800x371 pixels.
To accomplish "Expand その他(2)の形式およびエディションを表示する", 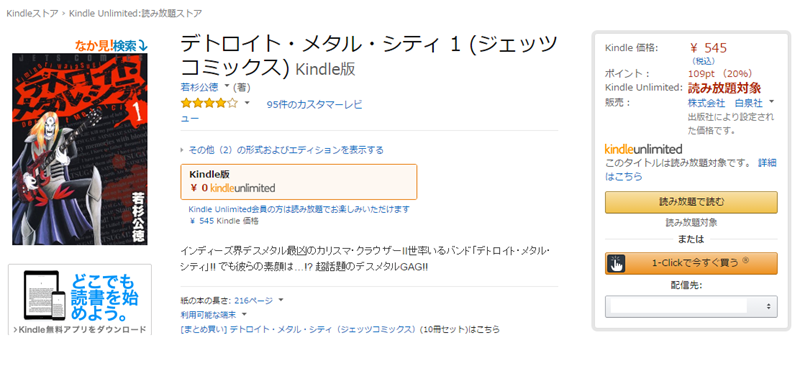I will coord(282,150).
